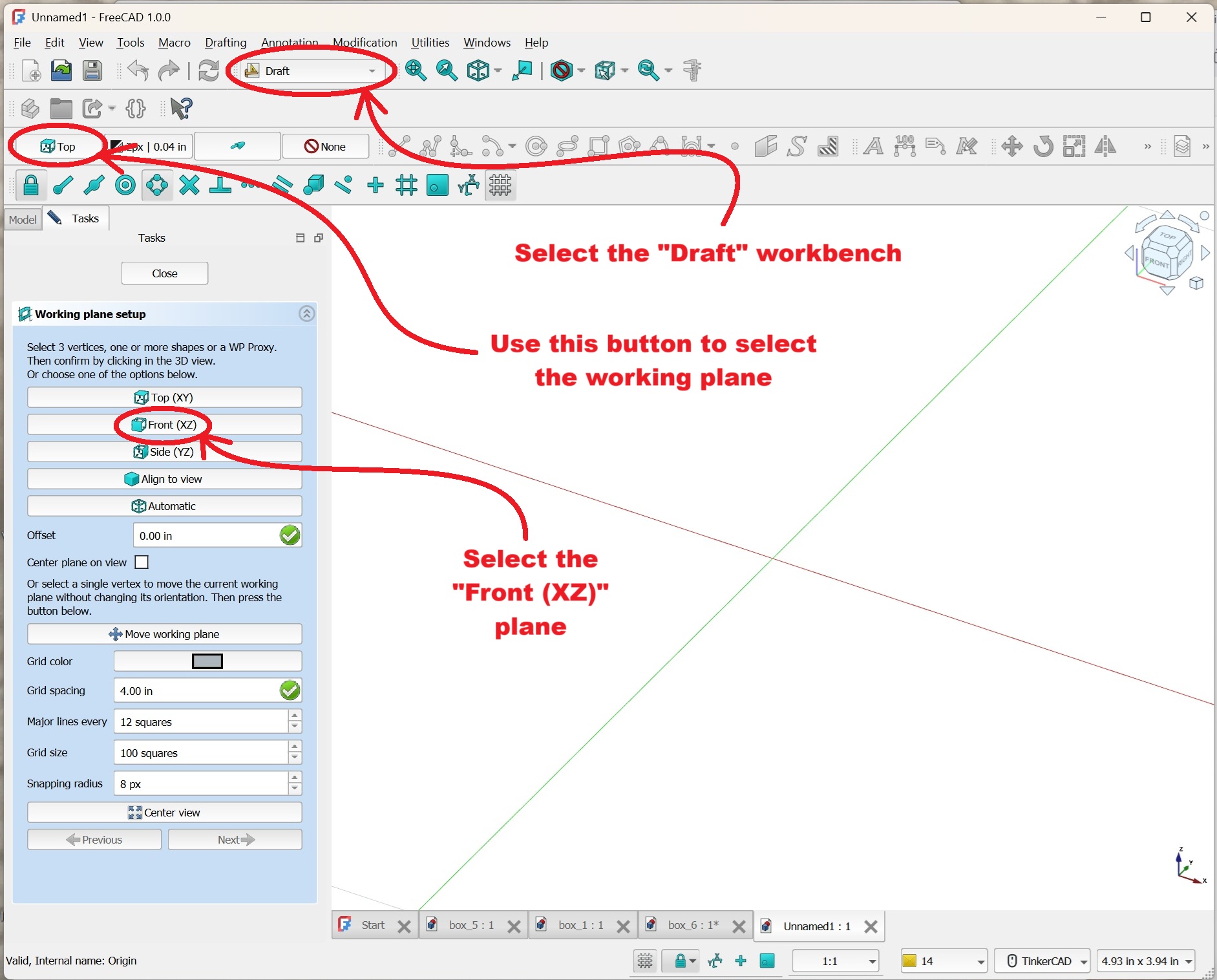Toggle the Draft grid visibility button
This screenshot has height=980, width=1217.
coord(500,186)
